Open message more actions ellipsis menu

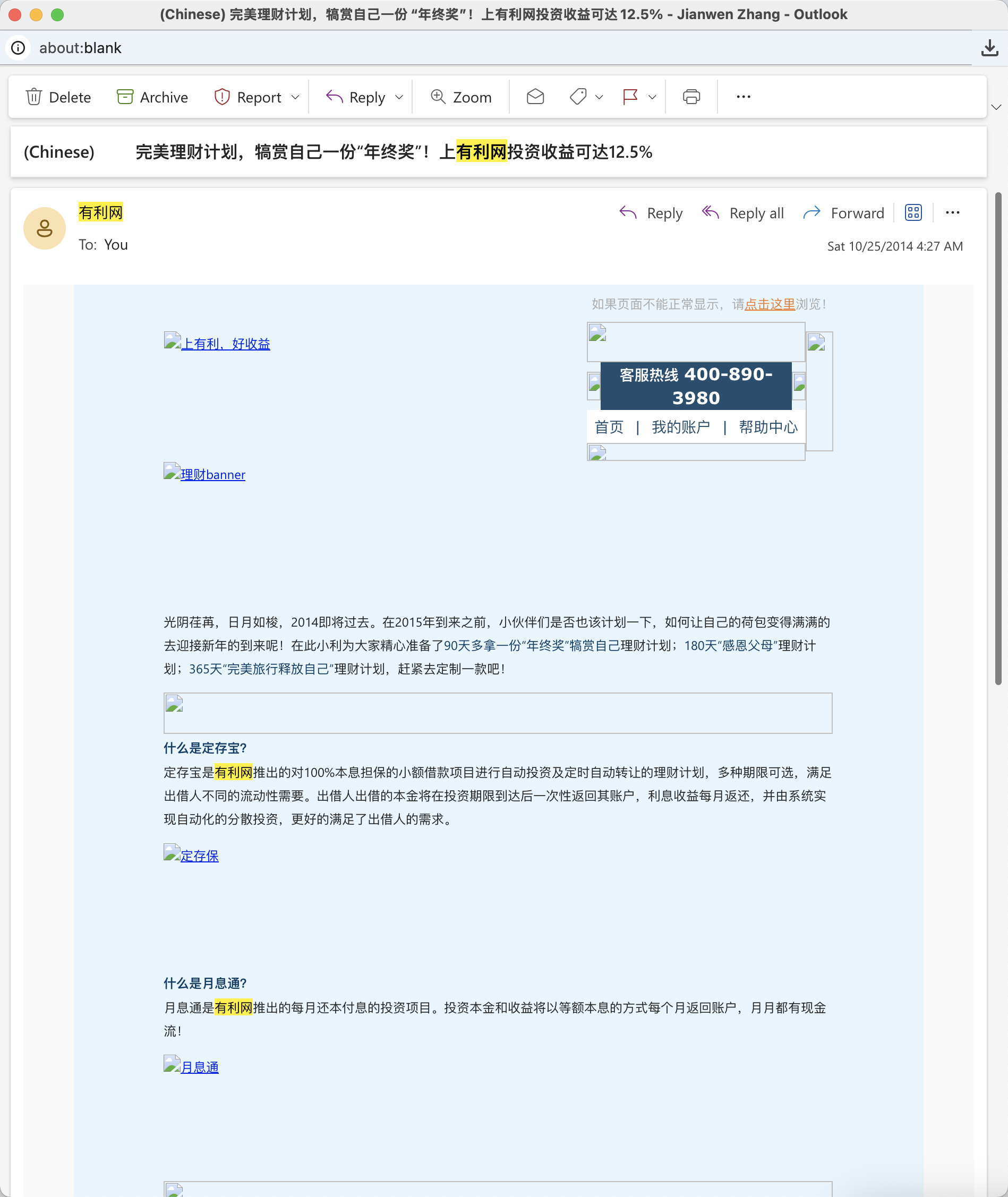tap(952, 213)
